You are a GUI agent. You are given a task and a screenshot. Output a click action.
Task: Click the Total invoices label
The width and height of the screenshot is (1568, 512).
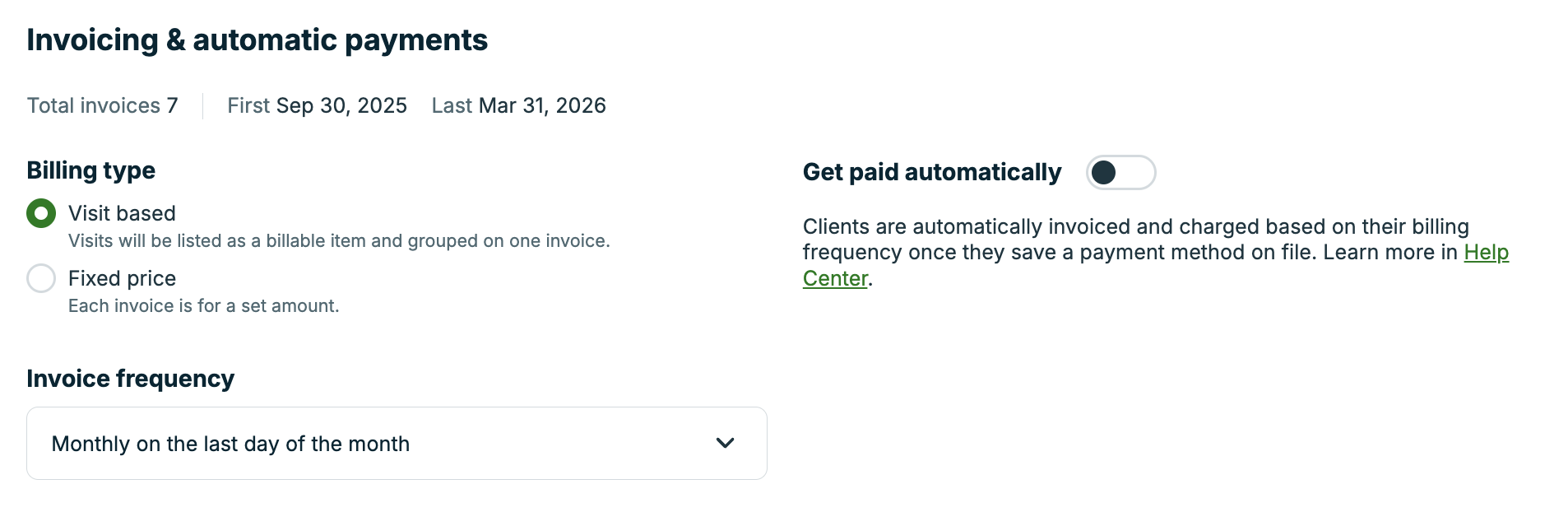(x=93, y=105)
